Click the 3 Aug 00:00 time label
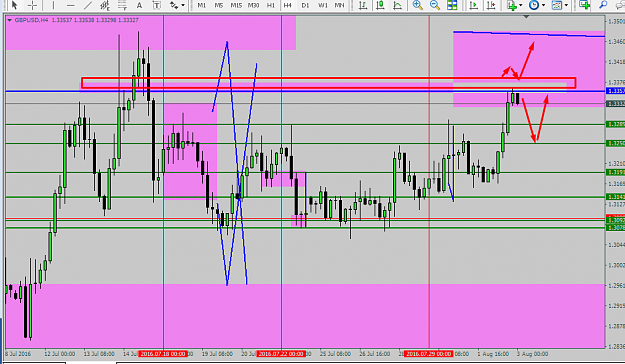 coord(532,354)
